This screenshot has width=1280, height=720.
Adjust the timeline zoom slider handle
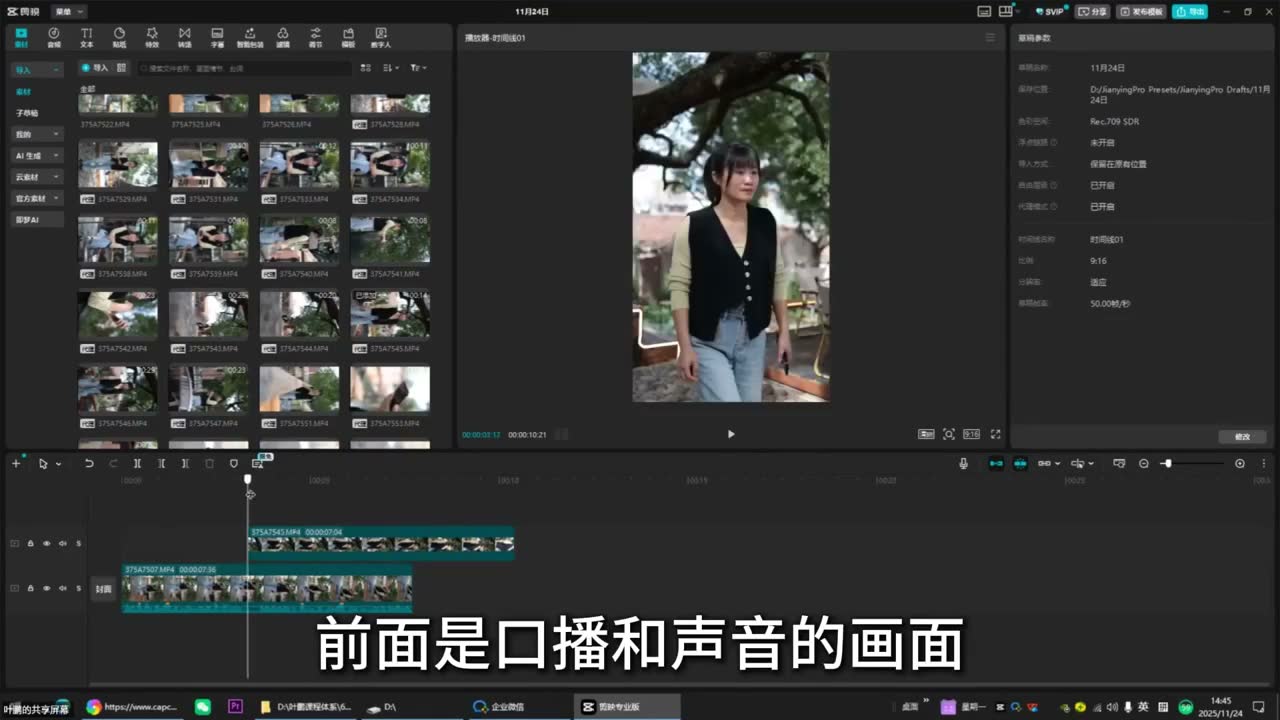[x=1167, y=463]
